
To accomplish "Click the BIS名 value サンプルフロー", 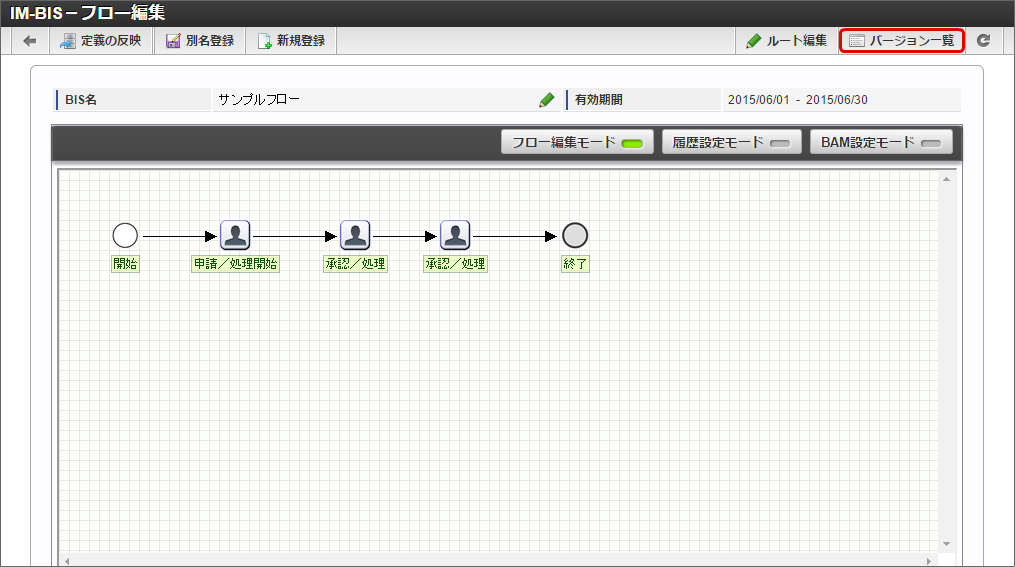I will 259,100.
